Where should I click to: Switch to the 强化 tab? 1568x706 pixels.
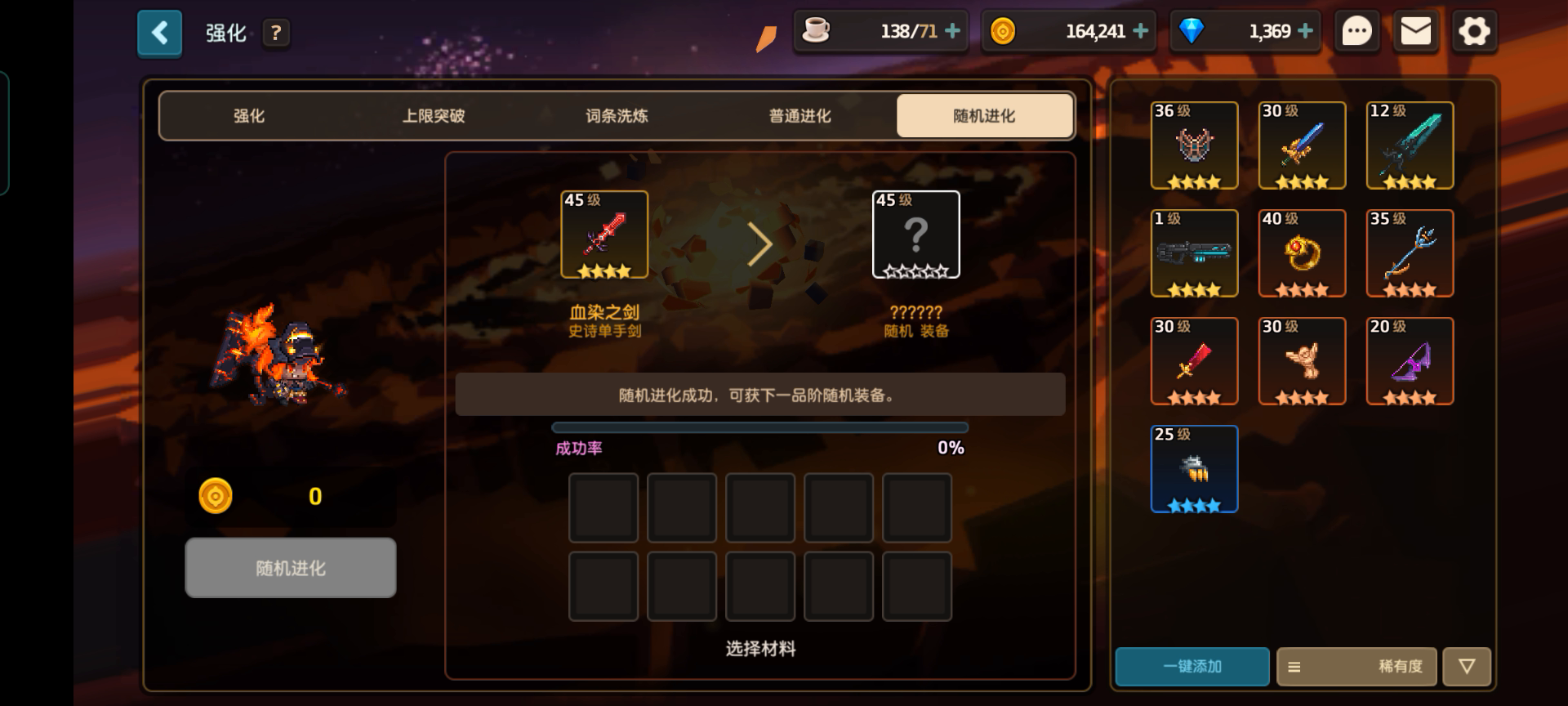[249, 116]
